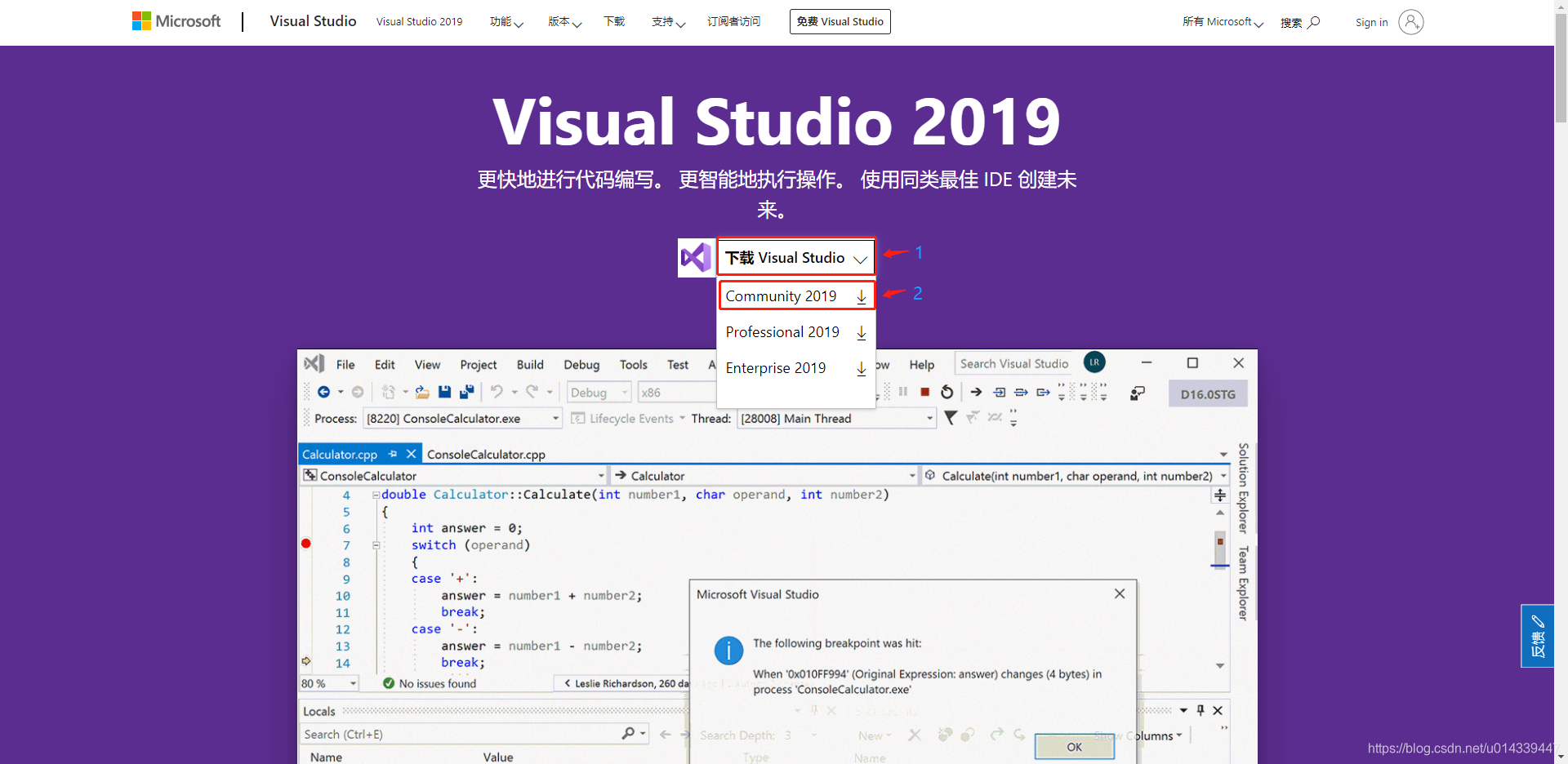The height and width of the screenshot is (764, 1568).
Task: Open the Debug configuration dropdown
Action: pyautogui.click(x=599, y=393)
